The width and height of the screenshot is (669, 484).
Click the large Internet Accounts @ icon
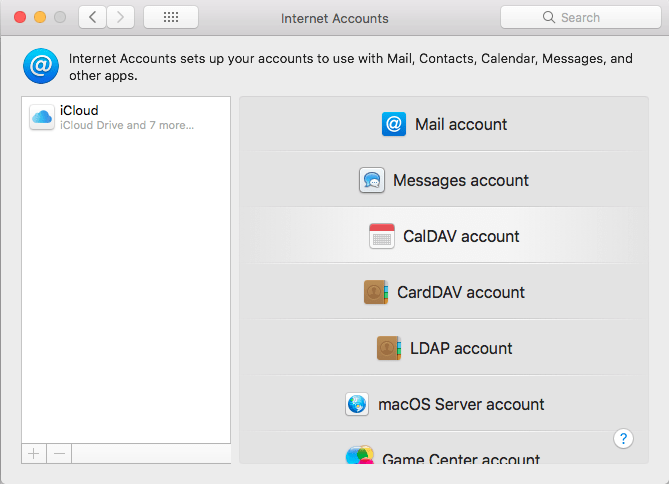41,66
